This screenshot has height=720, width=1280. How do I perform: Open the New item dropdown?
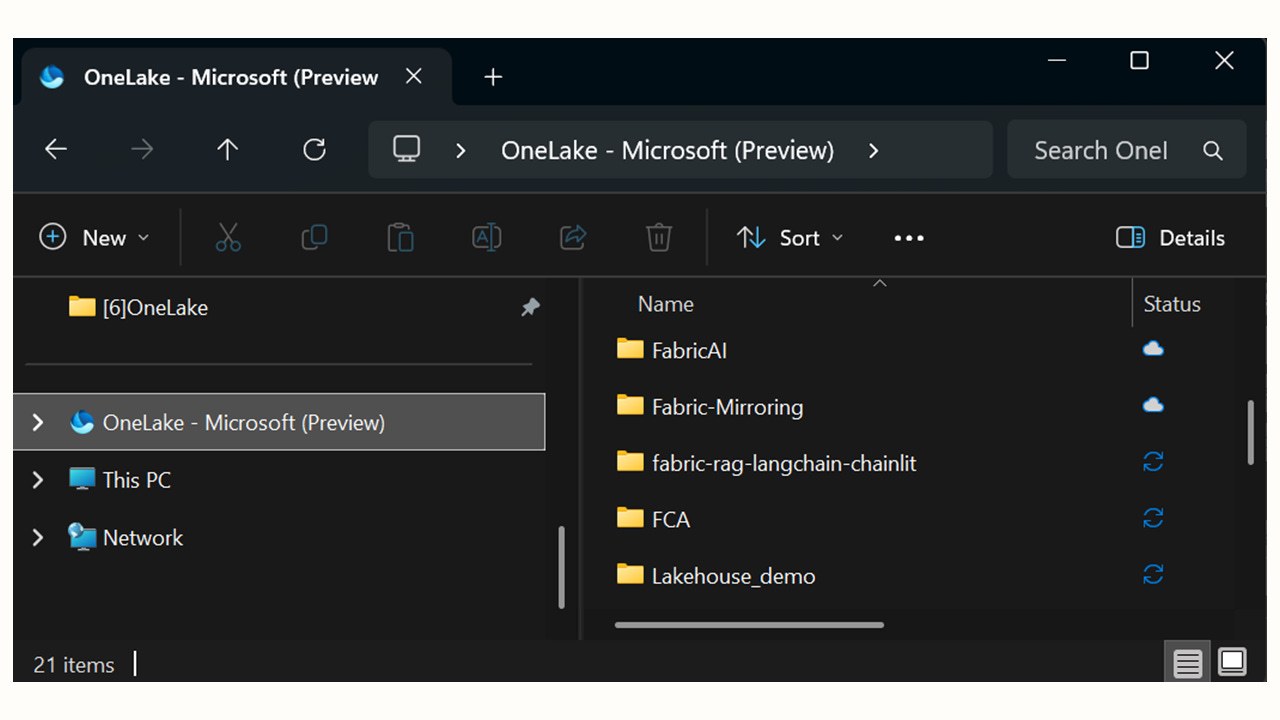click(94, 238)
